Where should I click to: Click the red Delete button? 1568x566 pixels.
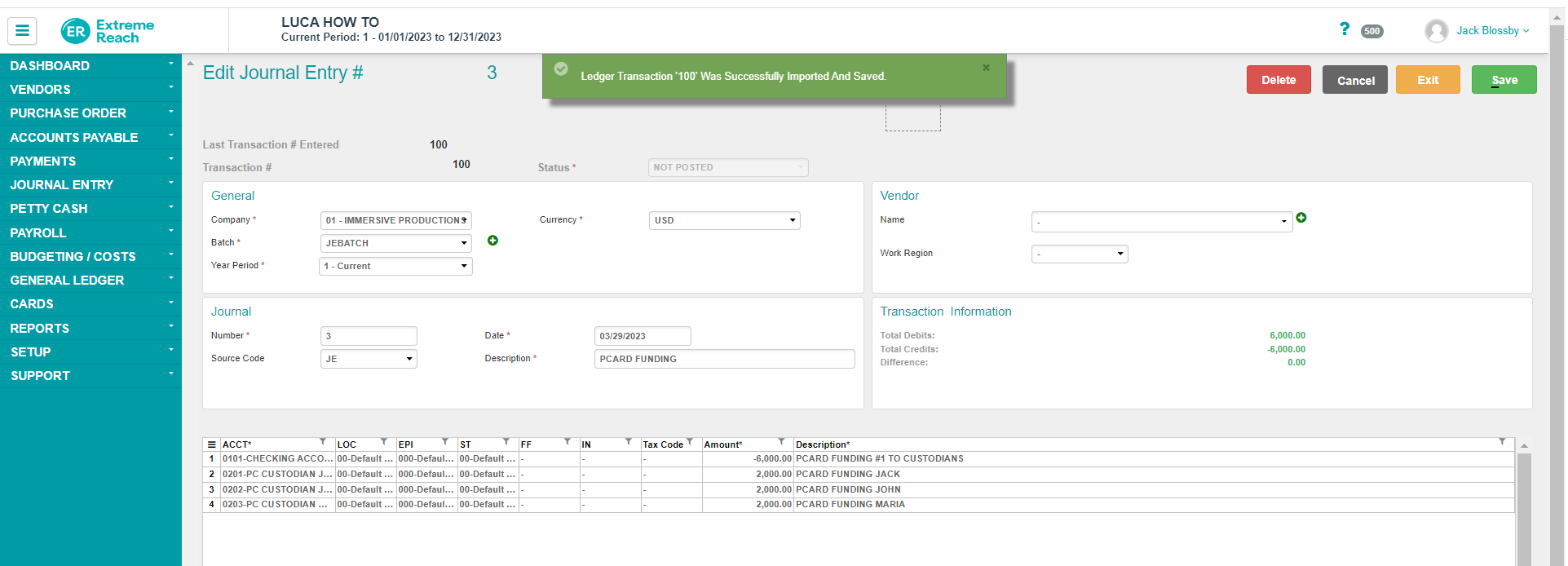[x=1278, y=80]
